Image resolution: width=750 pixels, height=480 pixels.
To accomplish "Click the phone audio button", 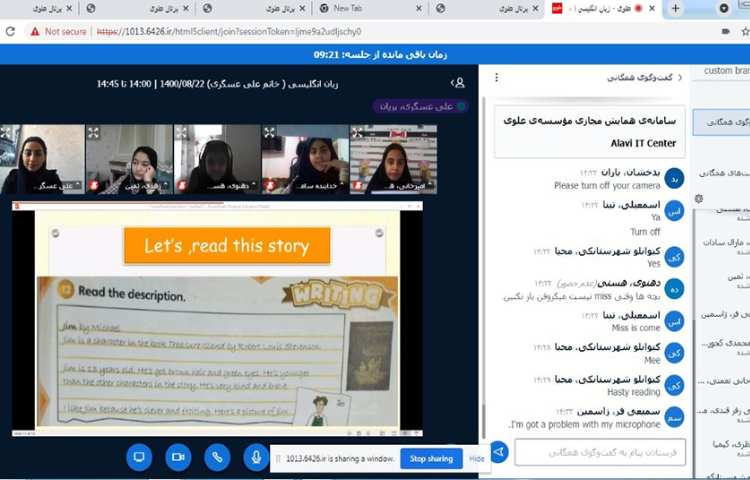I will (x=217, y=457).
